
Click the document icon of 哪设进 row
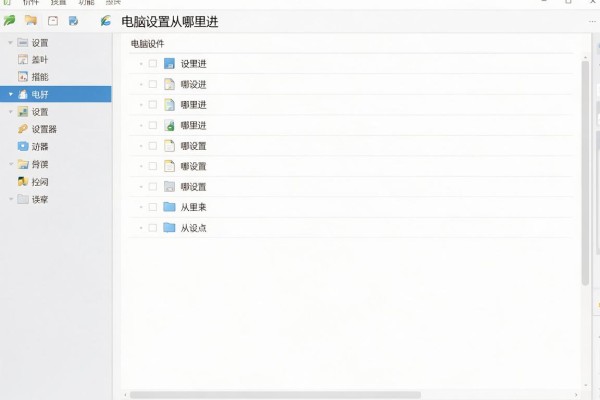click(169, 84)
